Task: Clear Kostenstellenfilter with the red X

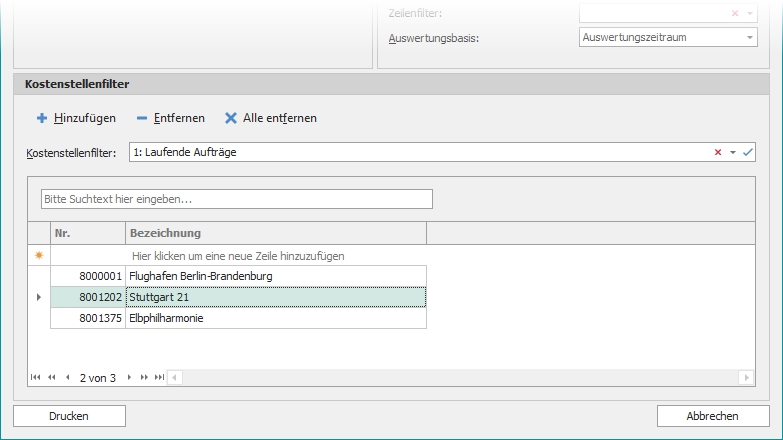Action: pos(717,153)
